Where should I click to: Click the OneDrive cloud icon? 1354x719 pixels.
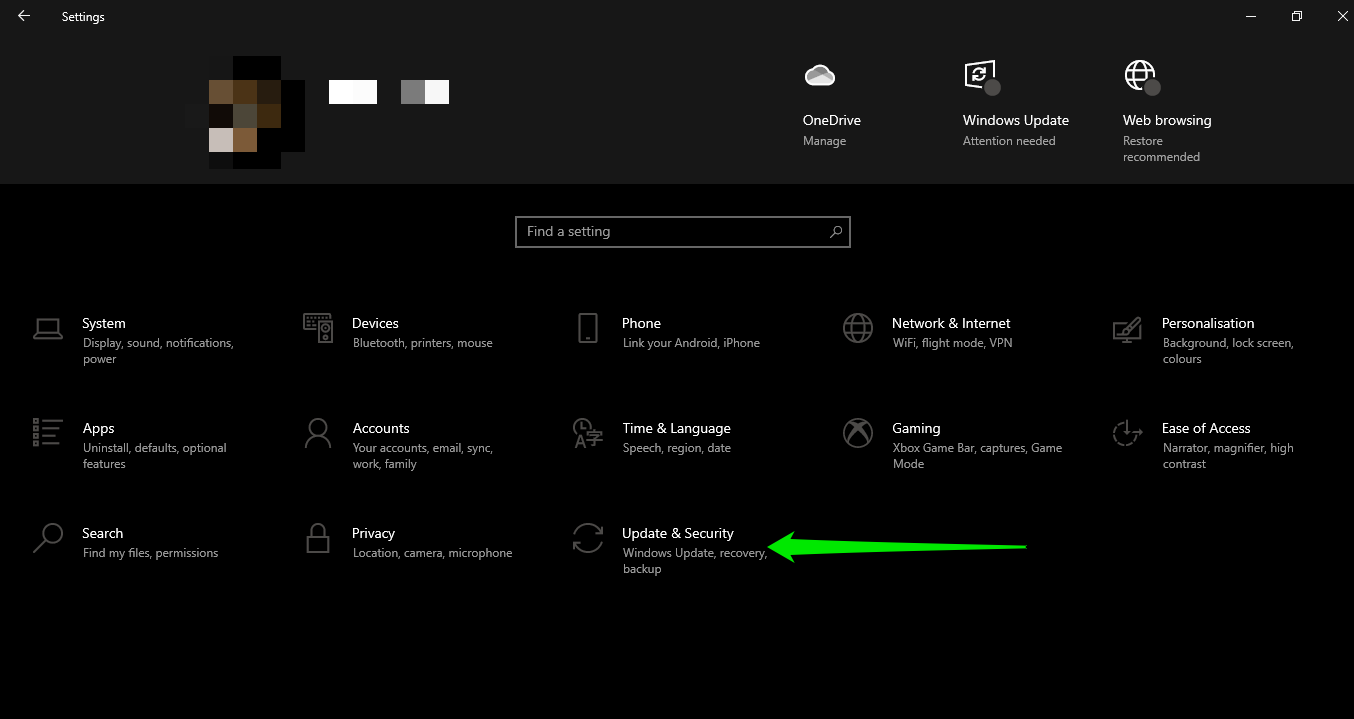coord(819,75)
